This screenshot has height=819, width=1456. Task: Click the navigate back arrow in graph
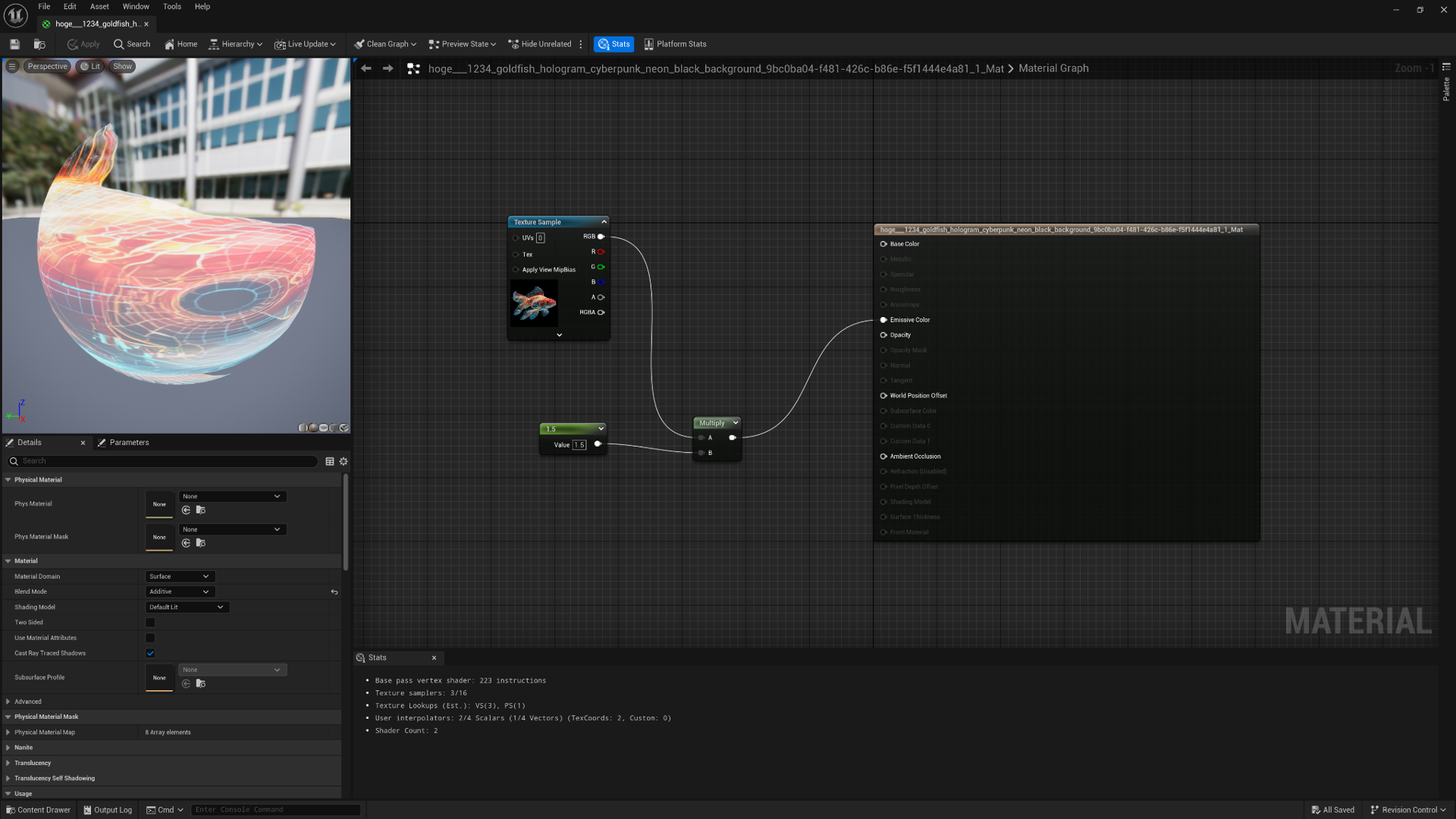pos(366,68)
